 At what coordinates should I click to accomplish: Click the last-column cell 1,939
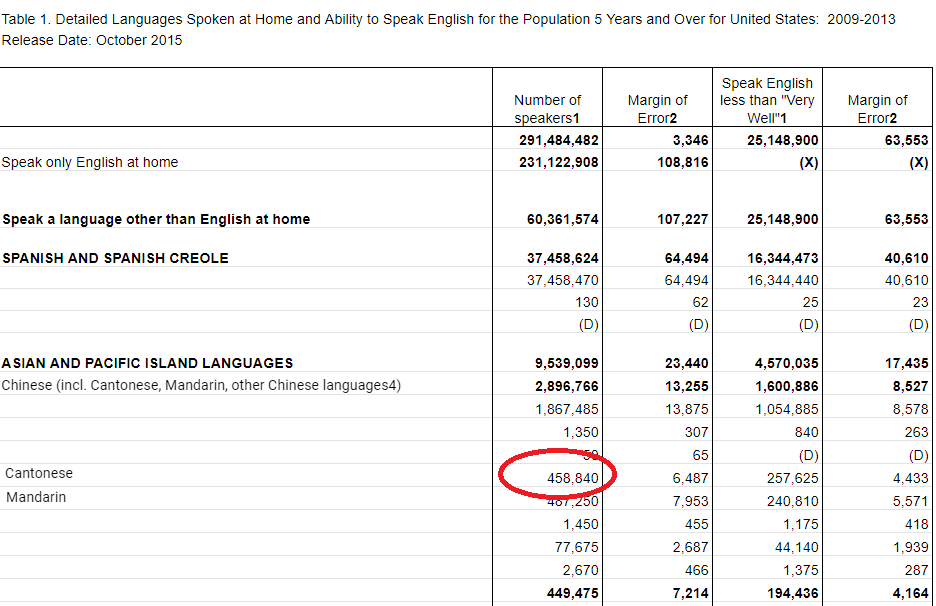click(910, 547)
